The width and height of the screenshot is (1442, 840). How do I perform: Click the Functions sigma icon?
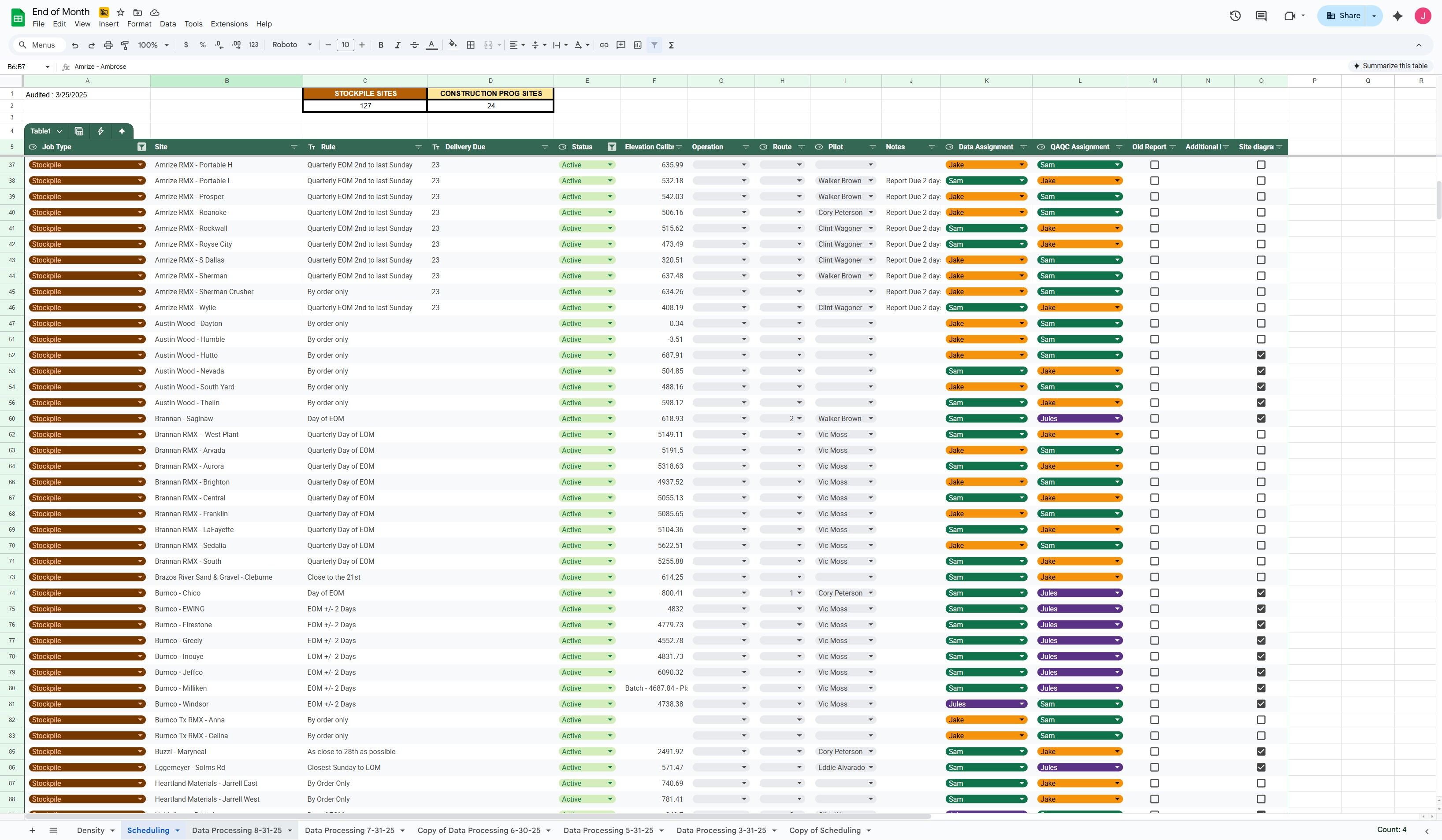coord(671,45)
